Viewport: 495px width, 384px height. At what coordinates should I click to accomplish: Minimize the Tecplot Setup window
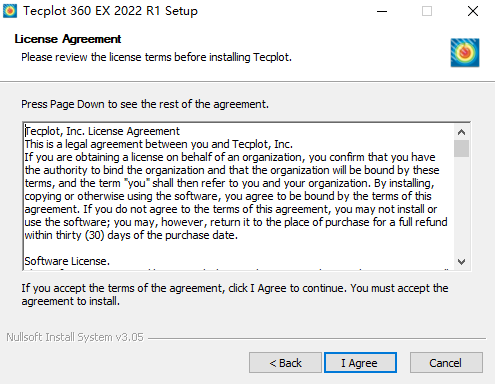[x=382, y=11]
